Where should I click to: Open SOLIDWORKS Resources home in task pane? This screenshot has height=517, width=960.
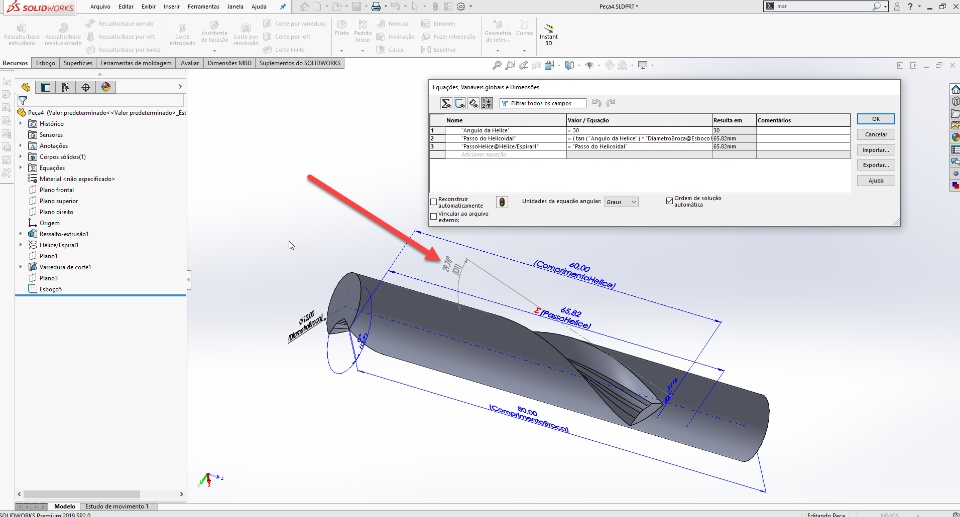point(955,89)
